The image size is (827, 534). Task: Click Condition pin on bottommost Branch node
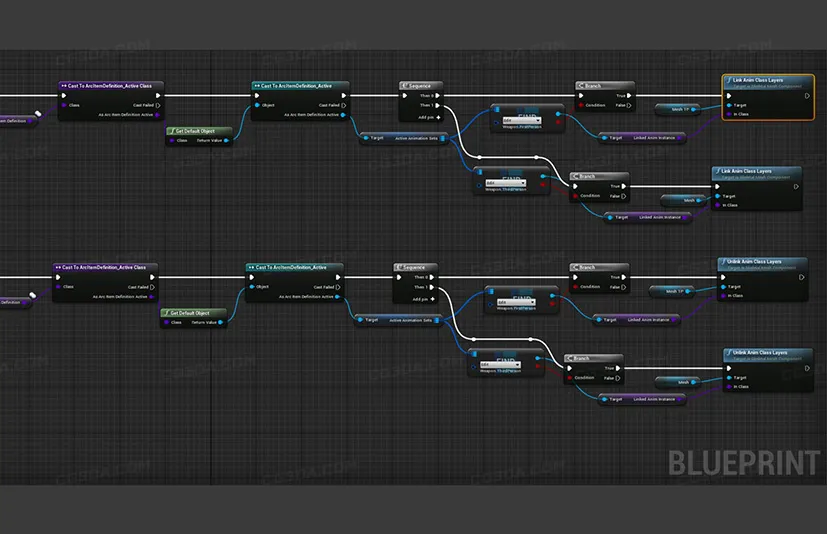tap(570, 378)
